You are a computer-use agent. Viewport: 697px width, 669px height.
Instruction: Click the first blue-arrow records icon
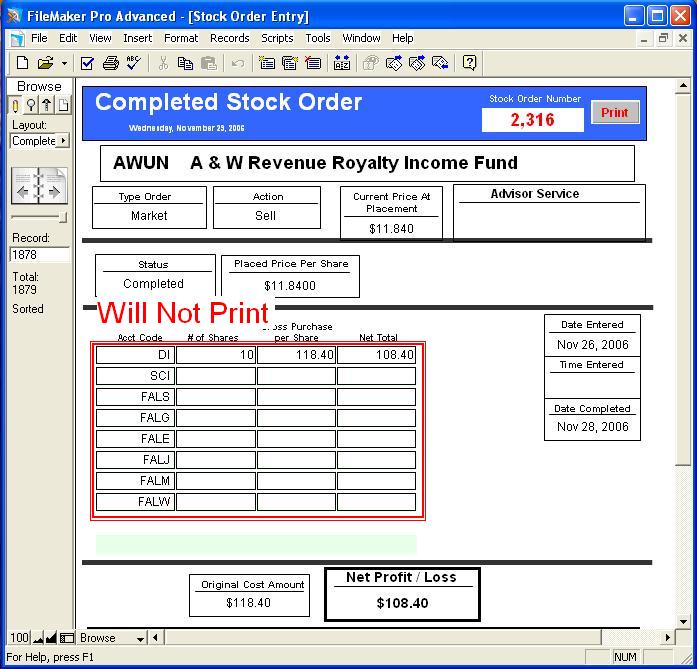394,63
